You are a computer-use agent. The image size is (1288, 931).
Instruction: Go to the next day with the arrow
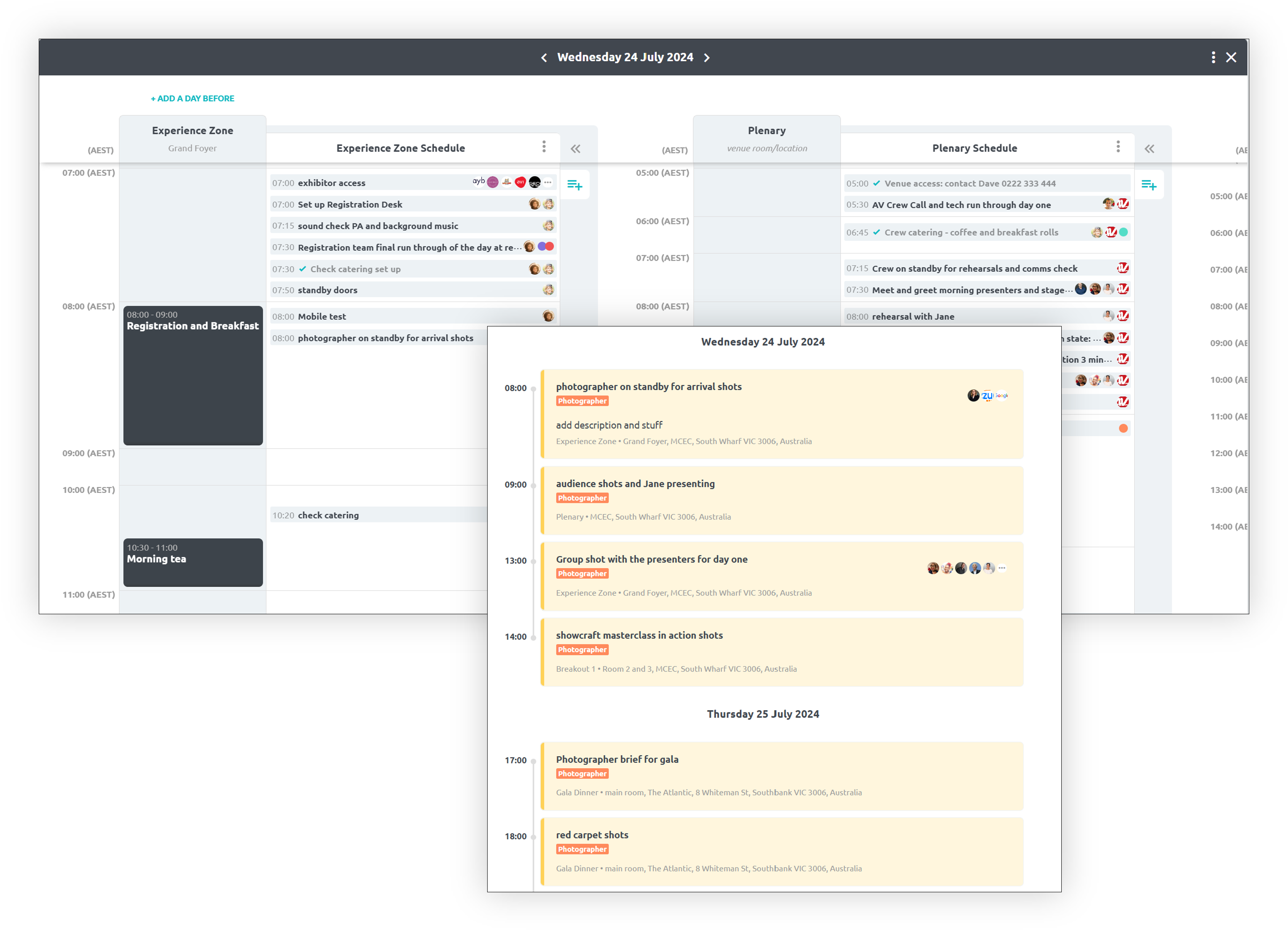tap(707, 57)
